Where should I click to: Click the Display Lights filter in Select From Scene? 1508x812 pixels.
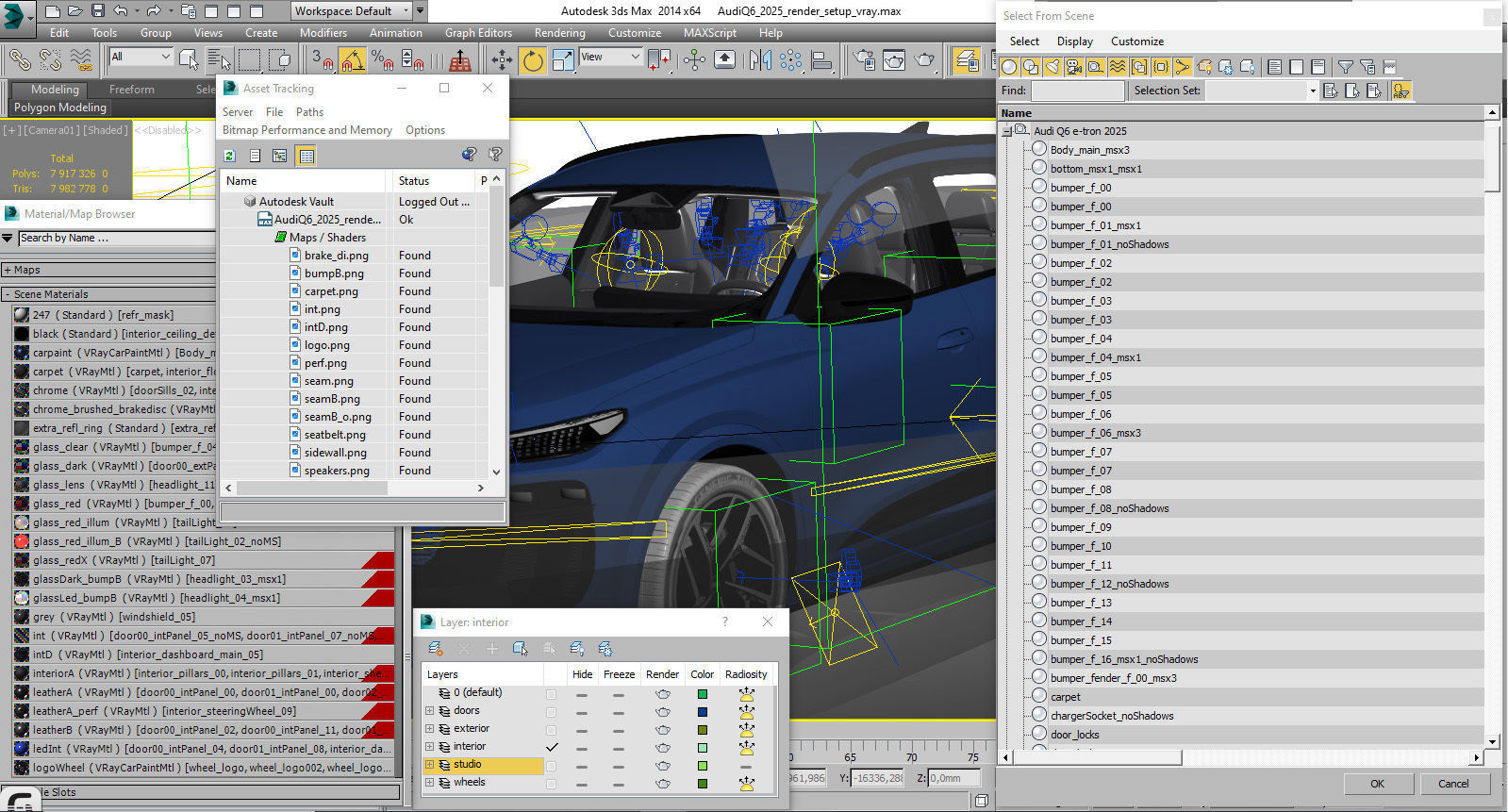pos(1052,67)
